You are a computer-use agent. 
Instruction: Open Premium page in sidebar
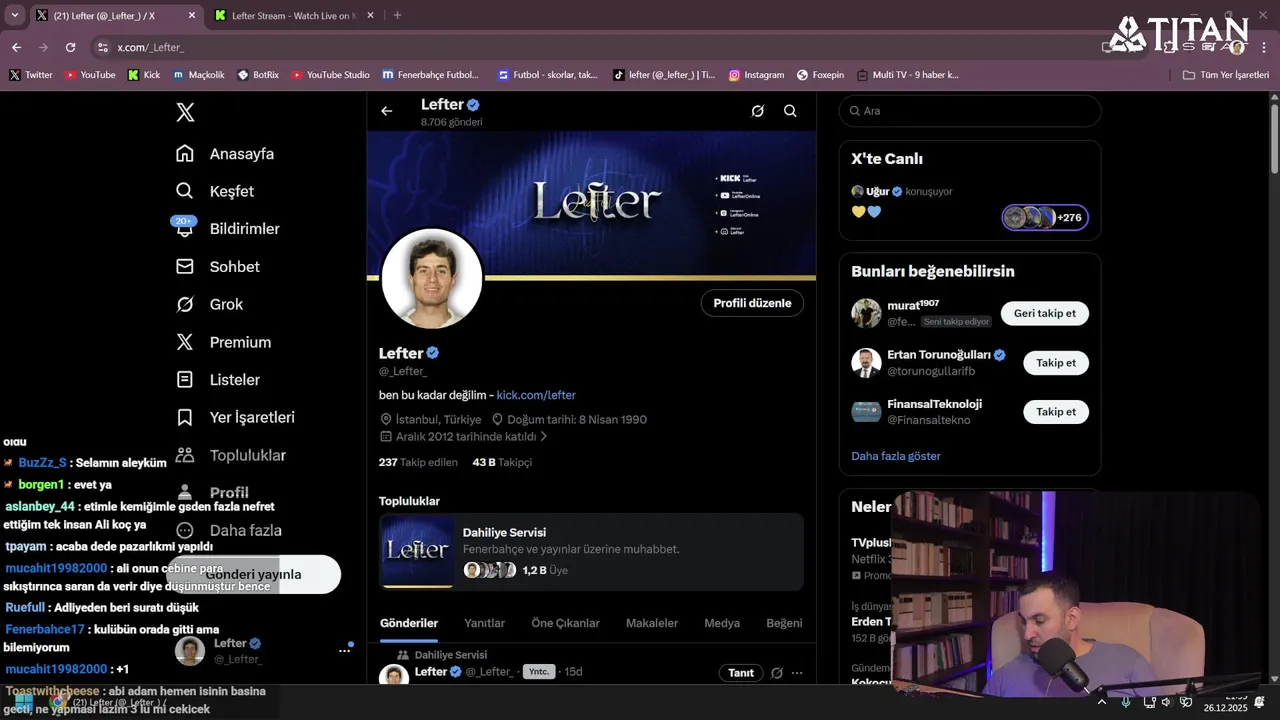click(x=223, y=342)
